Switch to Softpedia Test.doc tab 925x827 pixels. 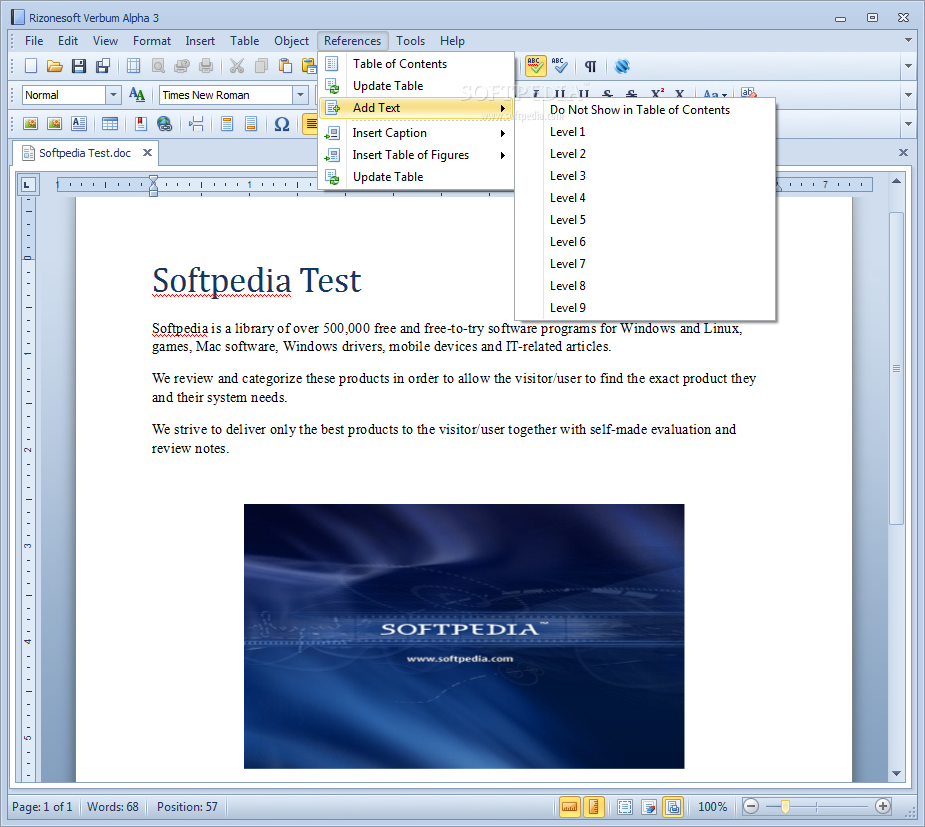(85, 153)
